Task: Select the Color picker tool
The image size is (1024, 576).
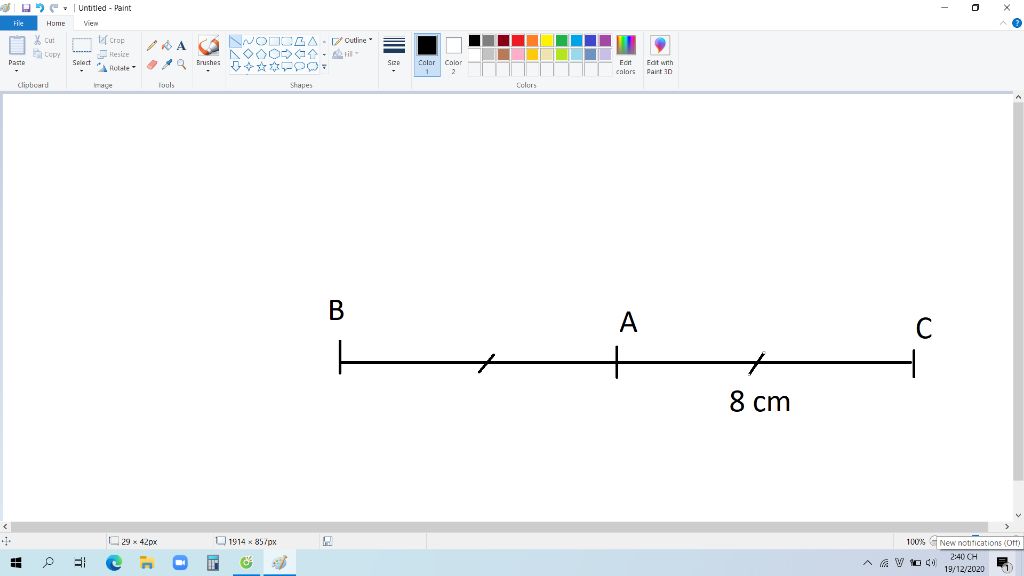Action: (x=165, y=65)
